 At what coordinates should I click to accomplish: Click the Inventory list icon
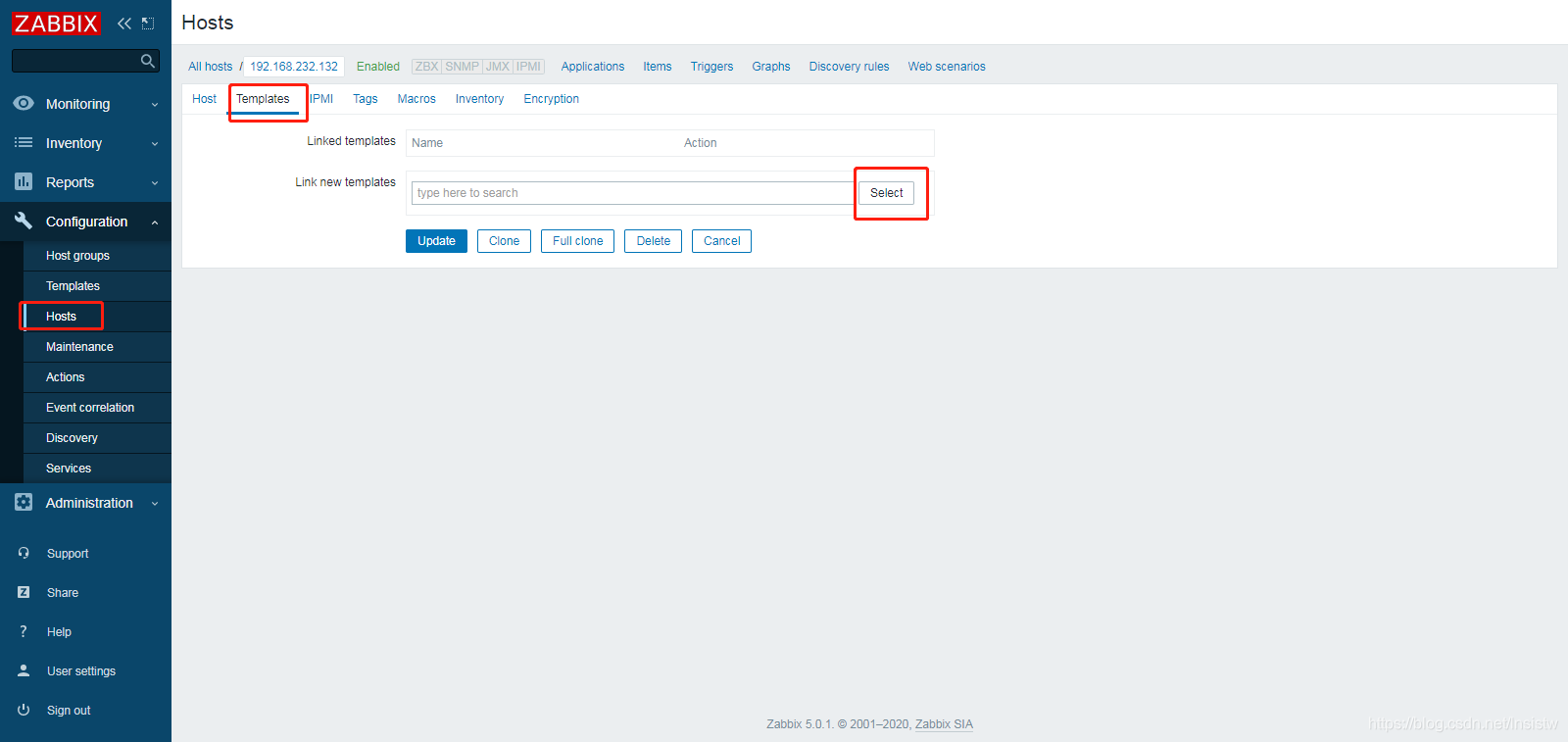(24, 142)
